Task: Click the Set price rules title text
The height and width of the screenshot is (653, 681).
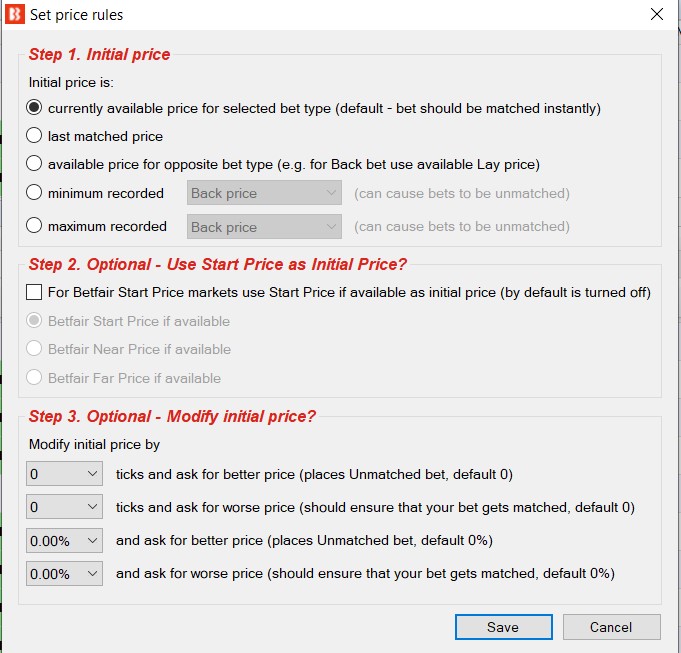Action: tap(76, 15)
